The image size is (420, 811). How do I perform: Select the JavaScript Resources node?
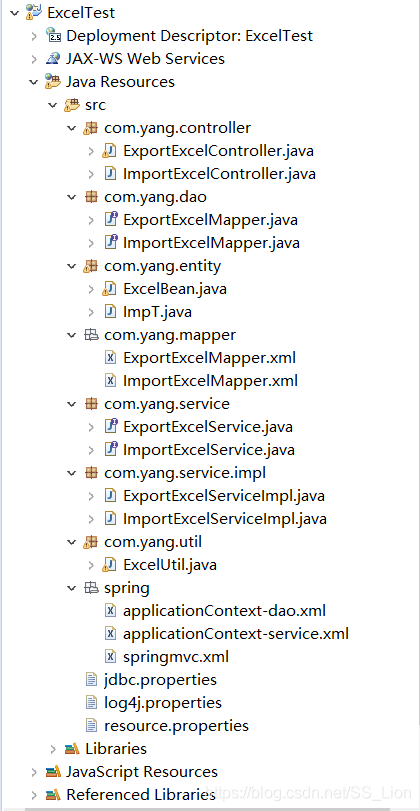142,772
